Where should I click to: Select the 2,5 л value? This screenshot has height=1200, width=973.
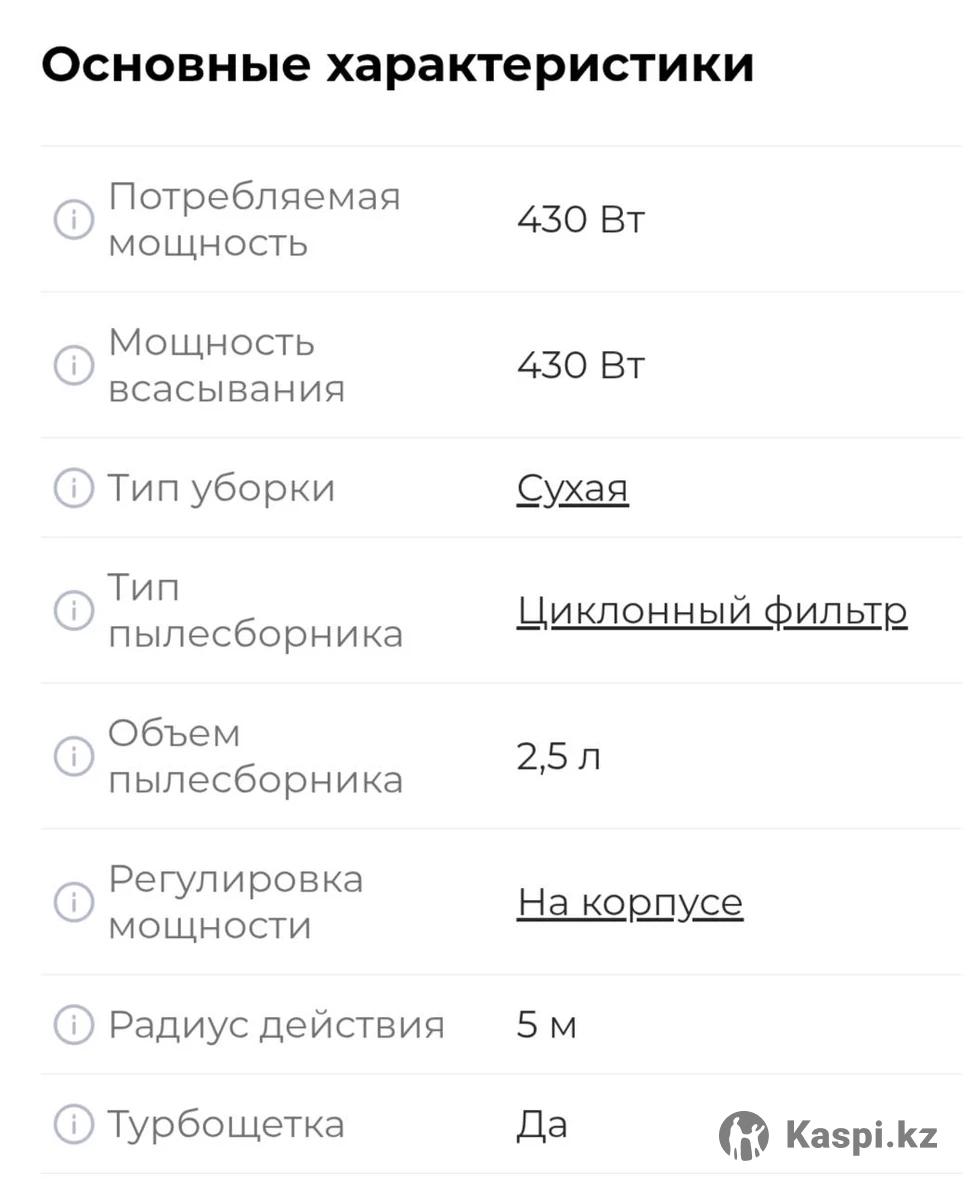[558, 757]
